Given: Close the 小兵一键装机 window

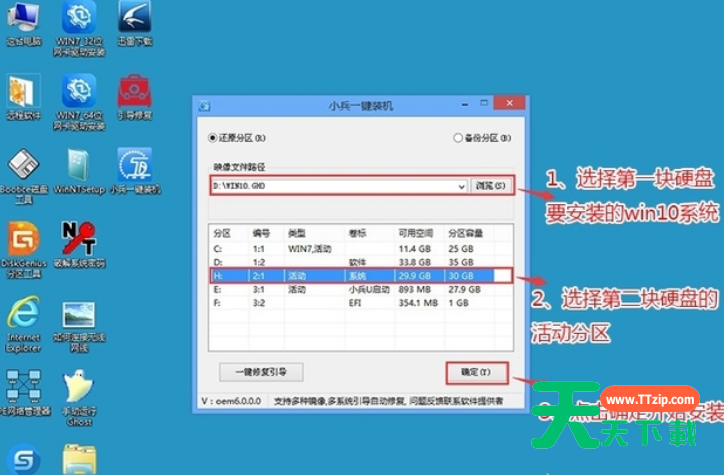Looking at the screenshot, I should [x=509, y=103].
